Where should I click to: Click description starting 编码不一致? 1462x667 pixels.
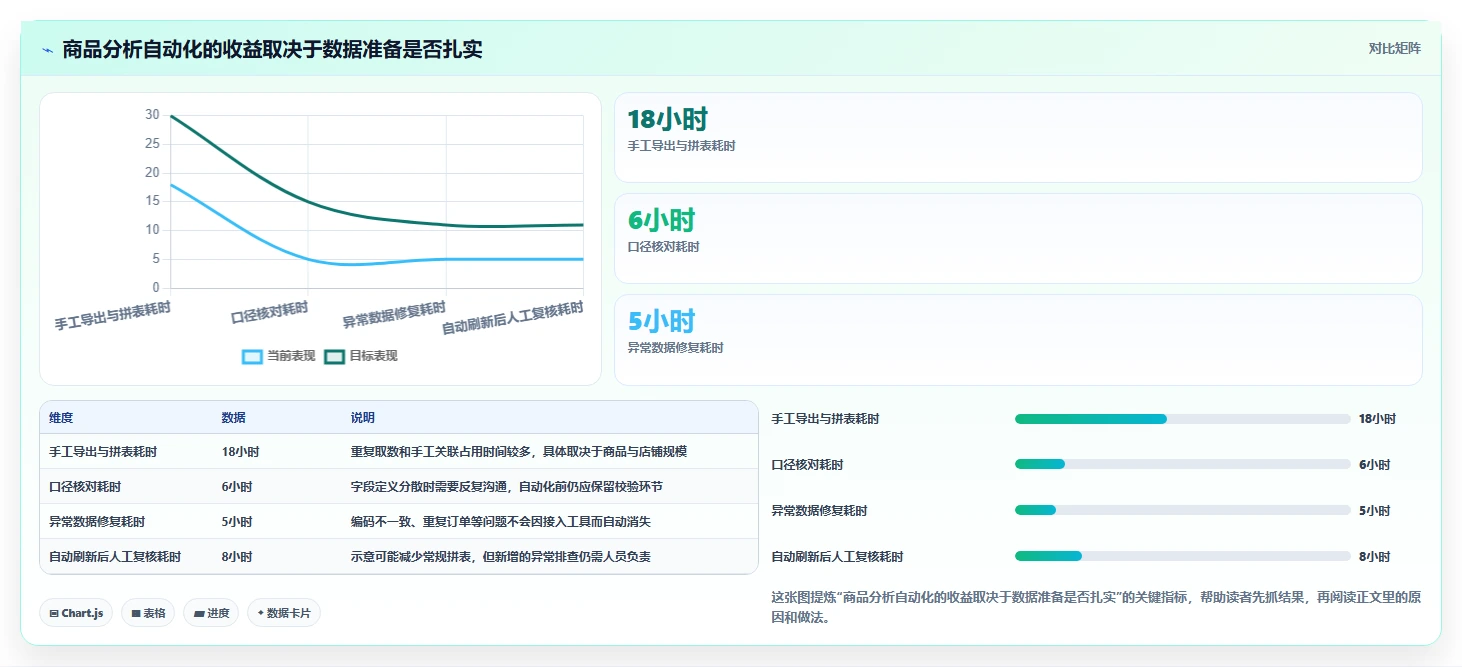500,522
